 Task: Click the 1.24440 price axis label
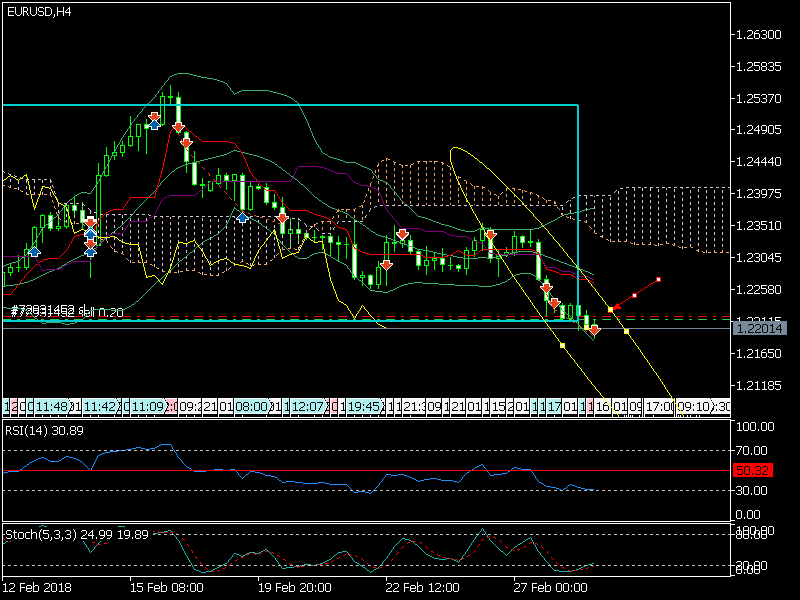[x=758, y=162]
